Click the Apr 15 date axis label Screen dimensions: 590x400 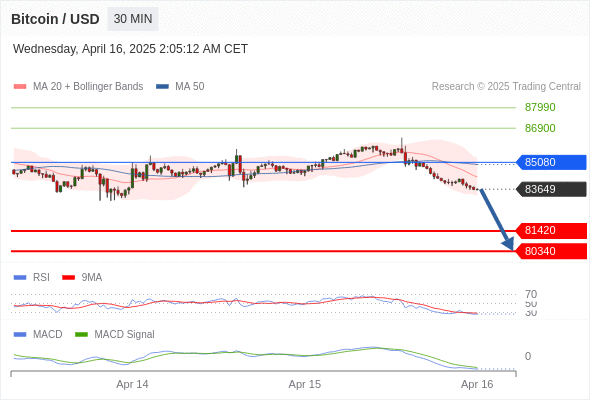[x=305, y=384]
